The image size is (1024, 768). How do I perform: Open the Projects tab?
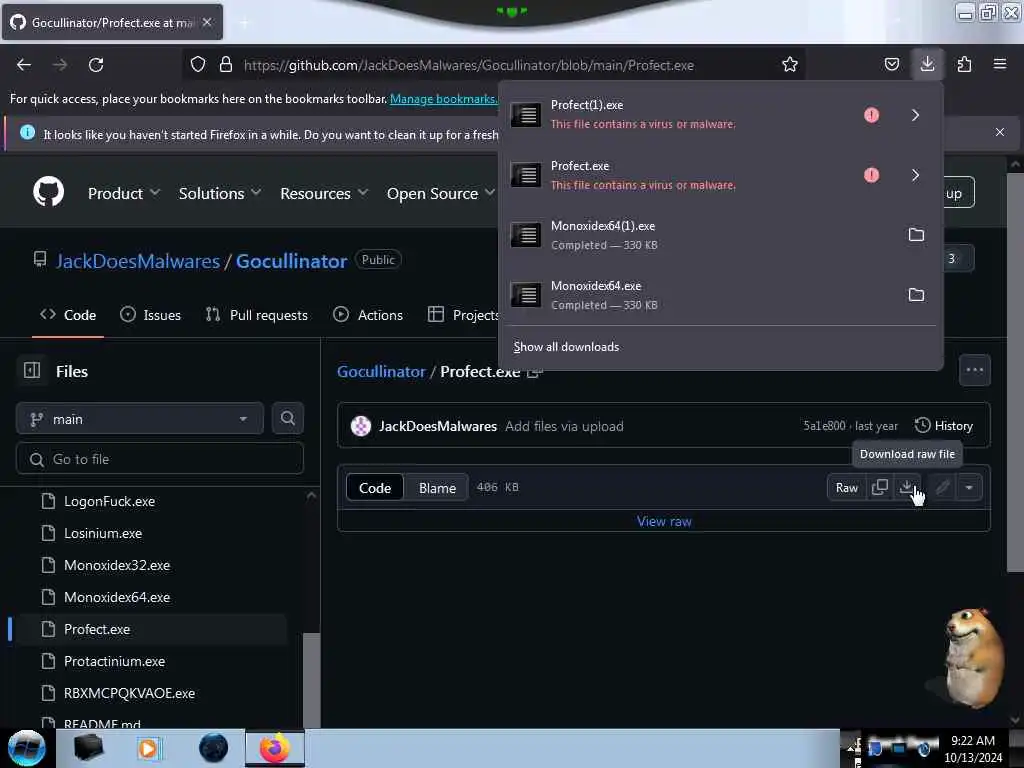click(463, 315)
